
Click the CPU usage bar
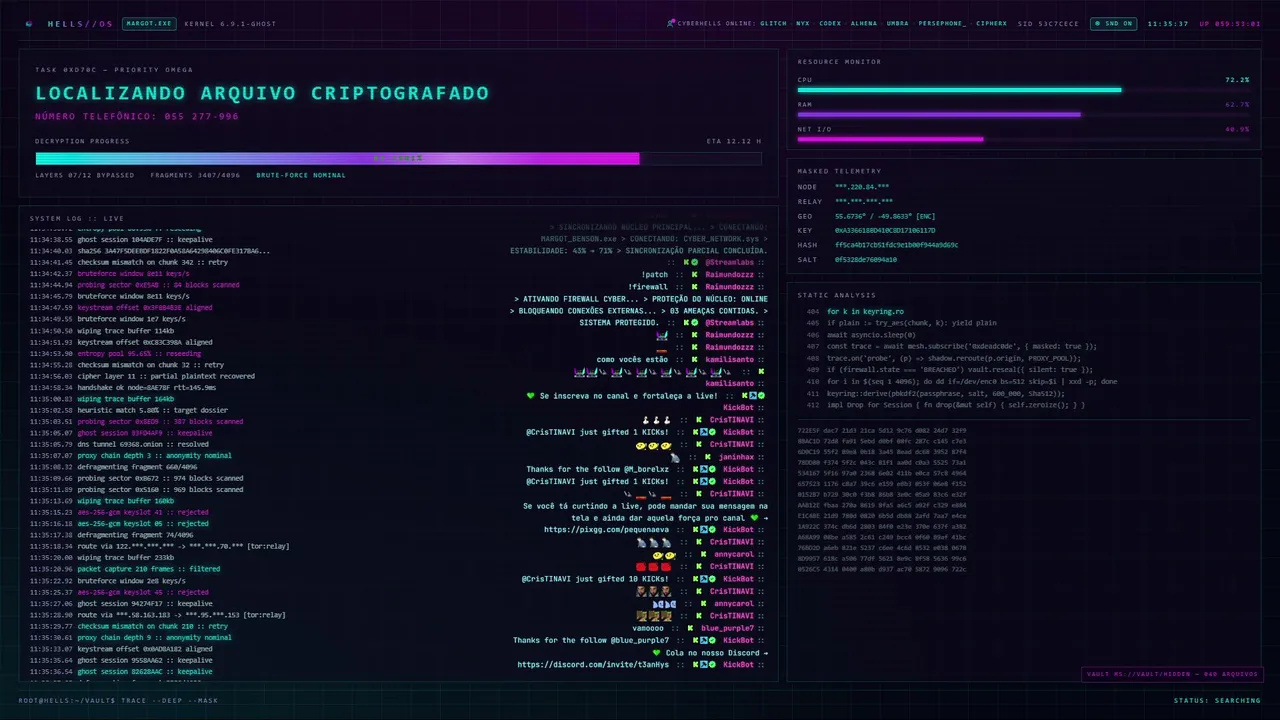(1023, 90)
